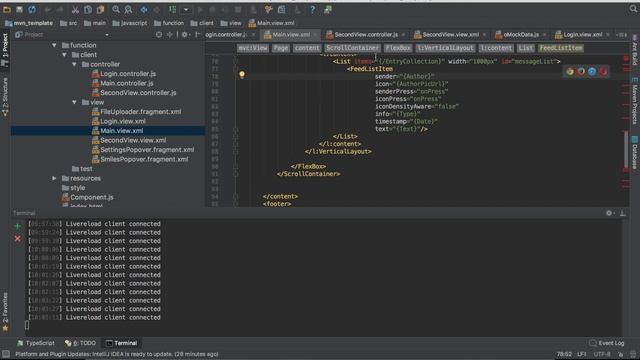
Task: Click the Search Everywhere magnifier icon
Action: coord(633,9)
